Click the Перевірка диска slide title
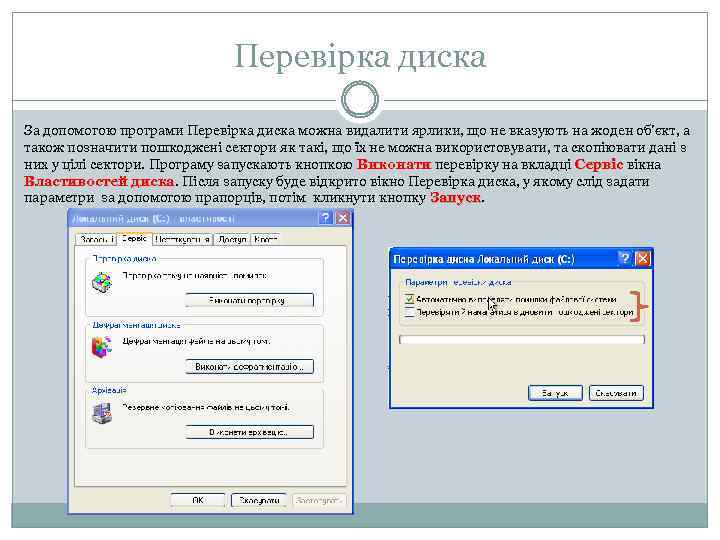The height and width of the screenshot is (540, 720). (x=360, y=57)
